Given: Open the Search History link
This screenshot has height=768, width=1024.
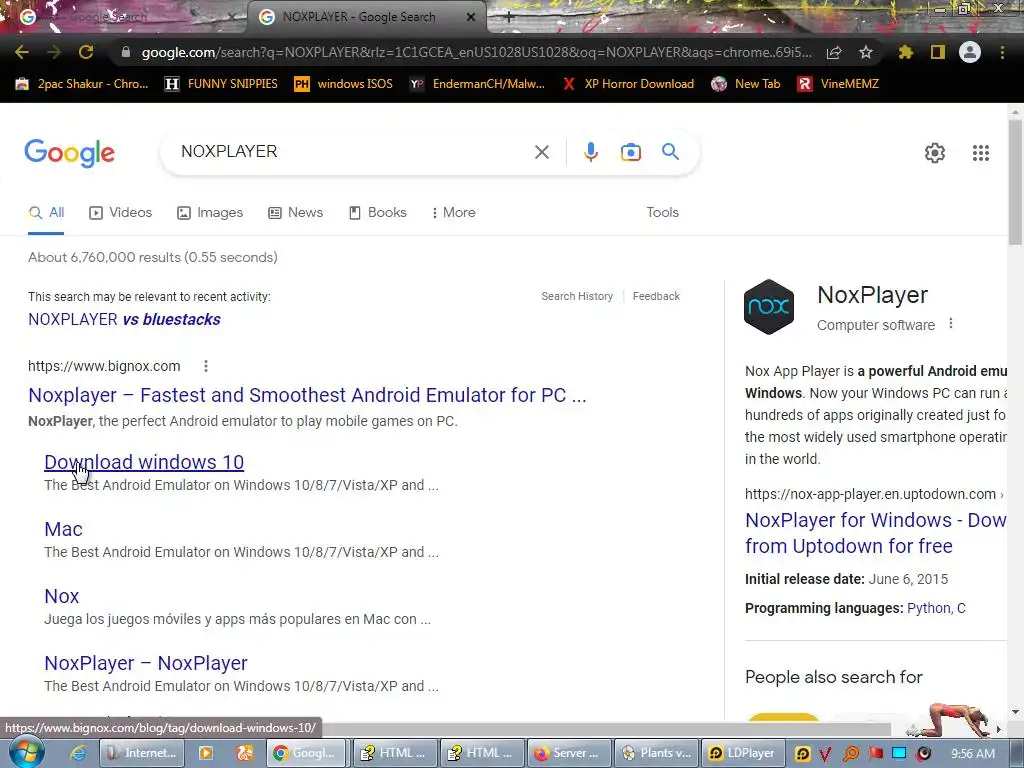Looking at the screenshot, I should point(577,296).
